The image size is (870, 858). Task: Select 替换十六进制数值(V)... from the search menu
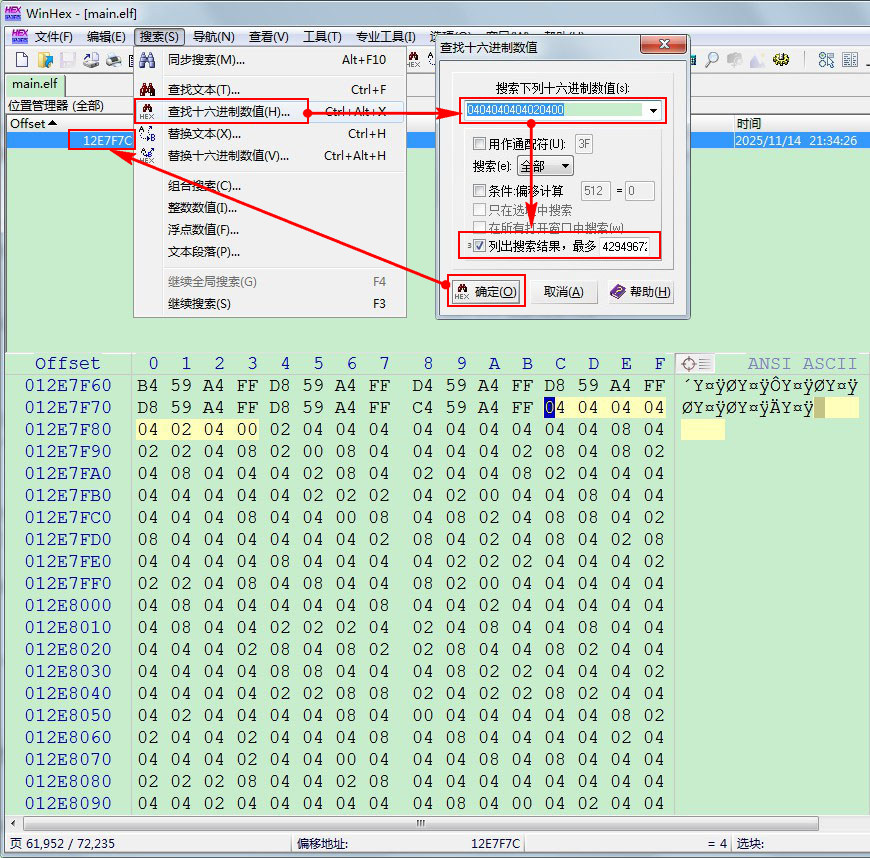(228, 156)
